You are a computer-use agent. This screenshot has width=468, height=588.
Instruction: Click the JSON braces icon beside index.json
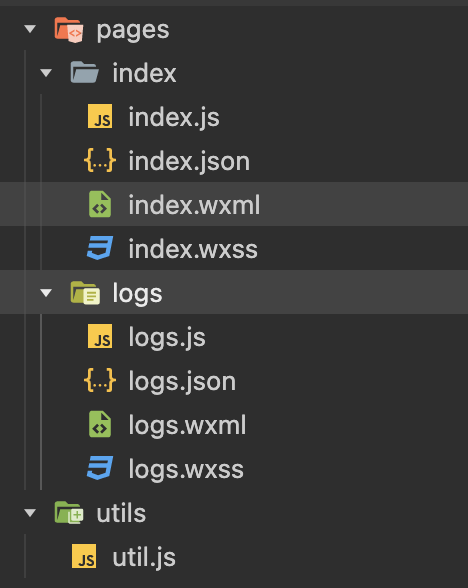click(100, 160)
